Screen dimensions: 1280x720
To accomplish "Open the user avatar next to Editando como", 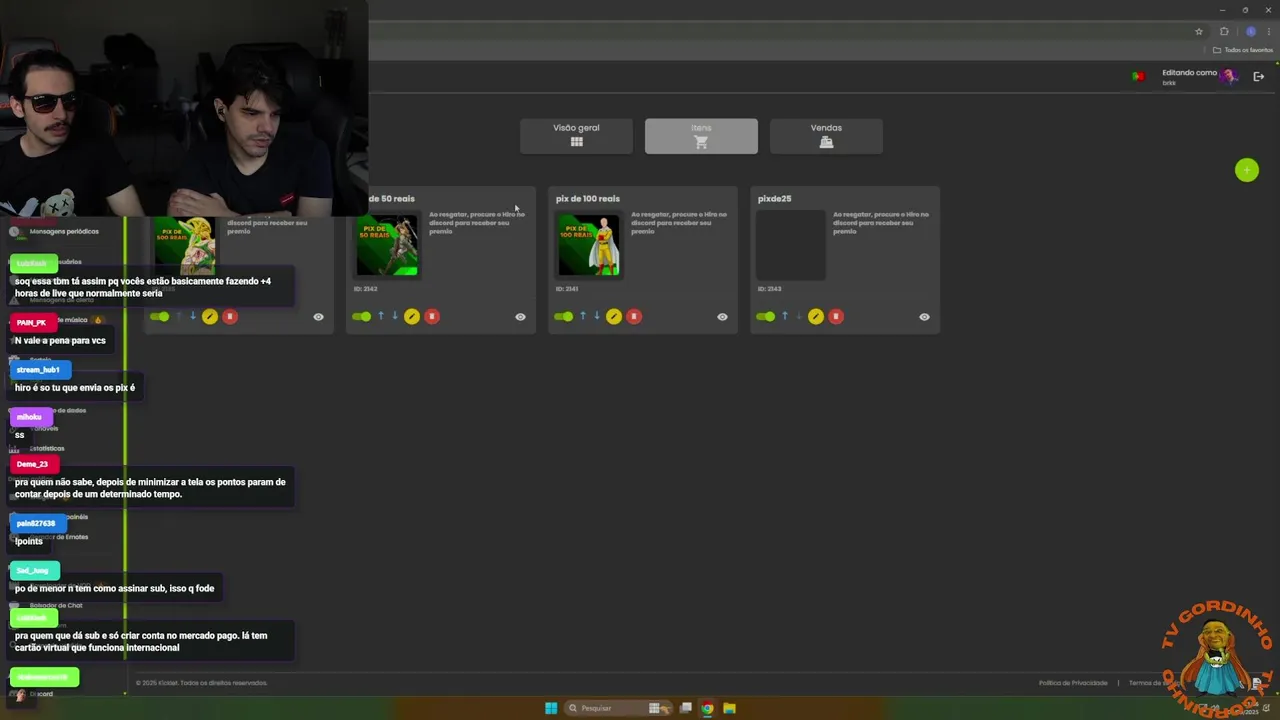I will pos(1229,77).
